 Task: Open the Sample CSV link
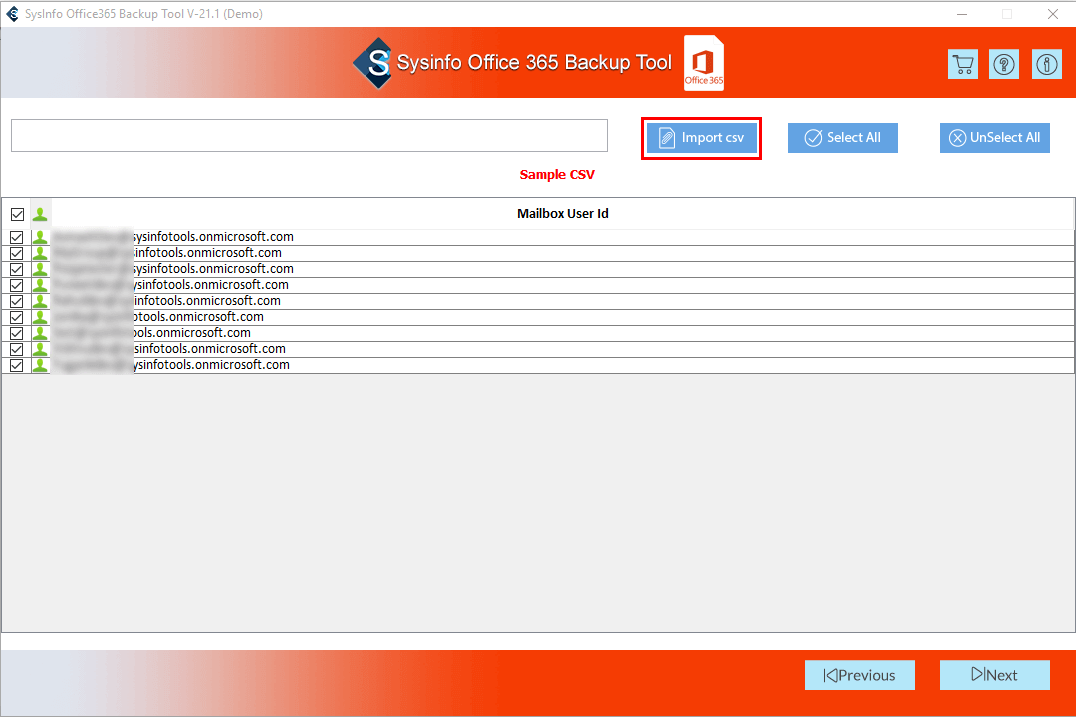[557, 175]
